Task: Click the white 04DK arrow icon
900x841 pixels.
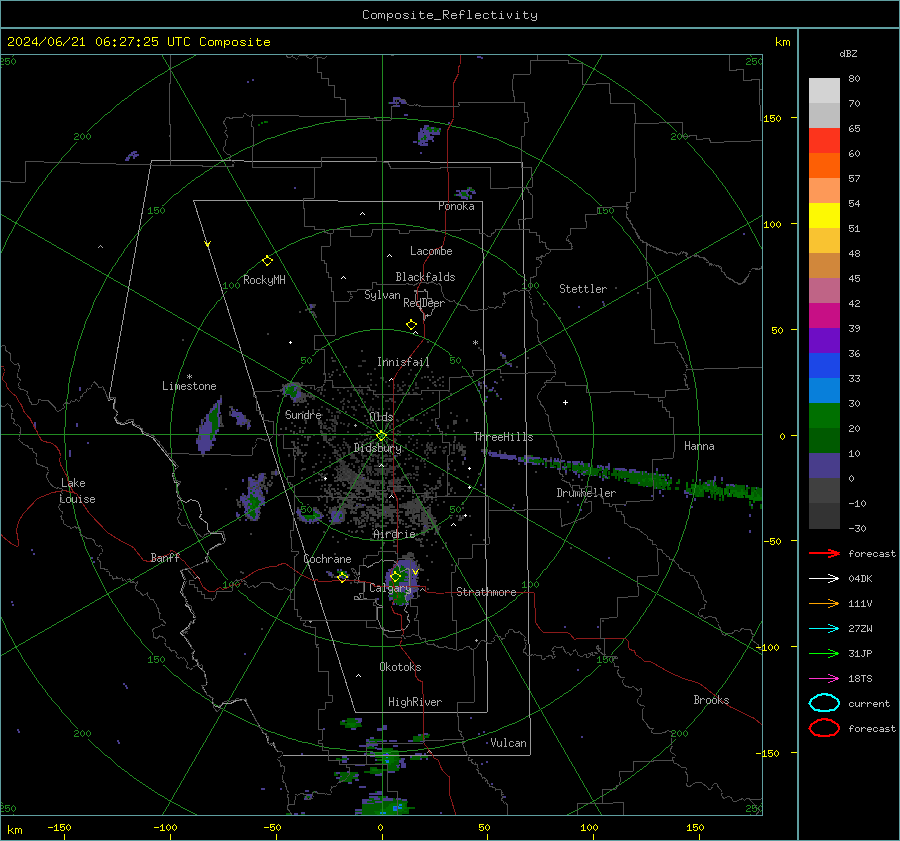Action: [824, 579]
